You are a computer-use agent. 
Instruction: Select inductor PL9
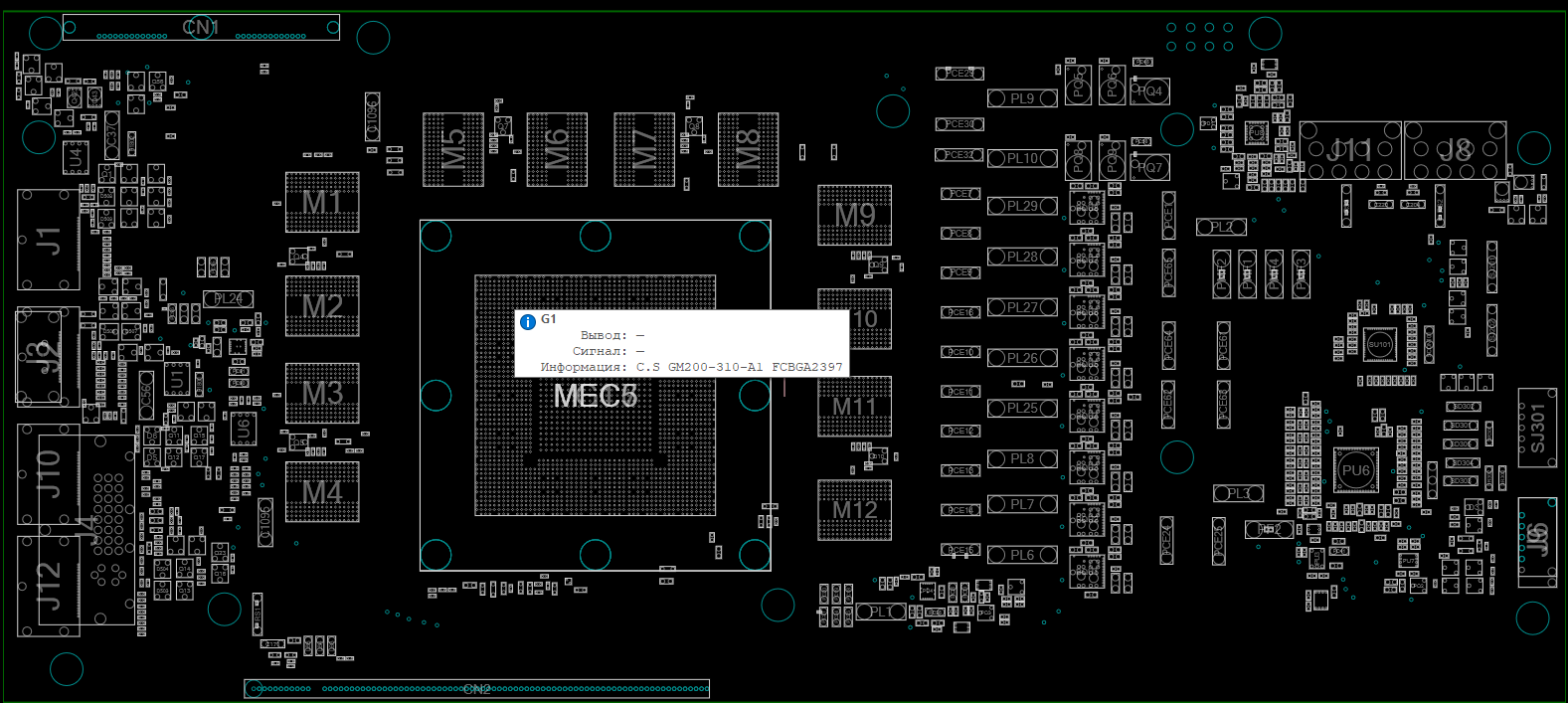[1021, 98]
